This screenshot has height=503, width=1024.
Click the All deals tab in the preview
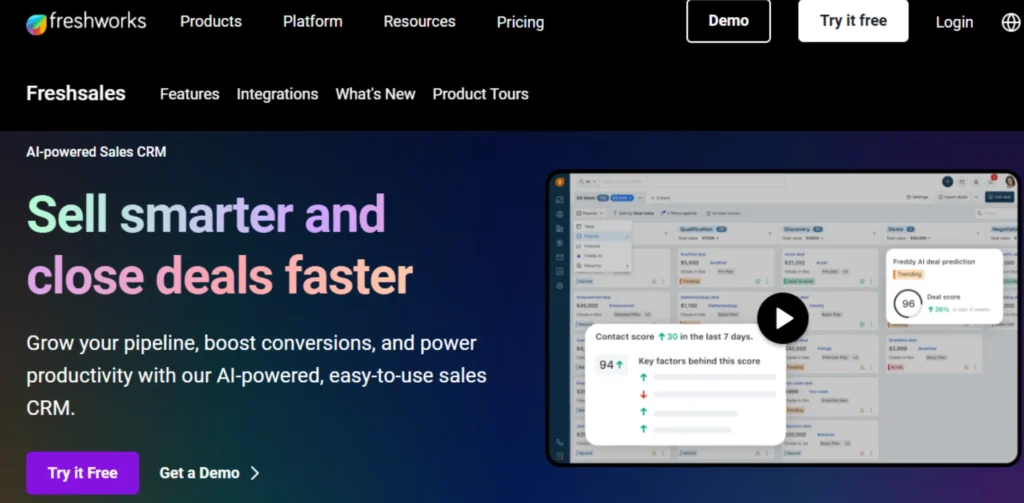coord(586,197)
